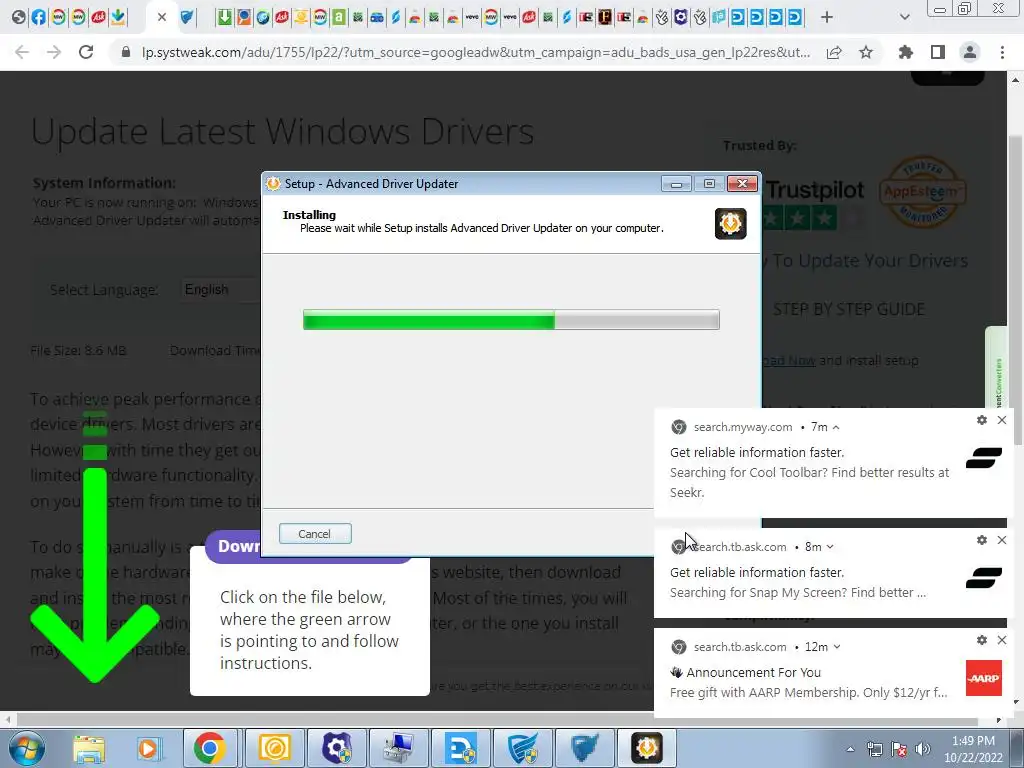Image resolution: width=1024 pixels, height=768 pixels.
Task: Open settings for the AARP notification
Action: [x=982, y=640]
